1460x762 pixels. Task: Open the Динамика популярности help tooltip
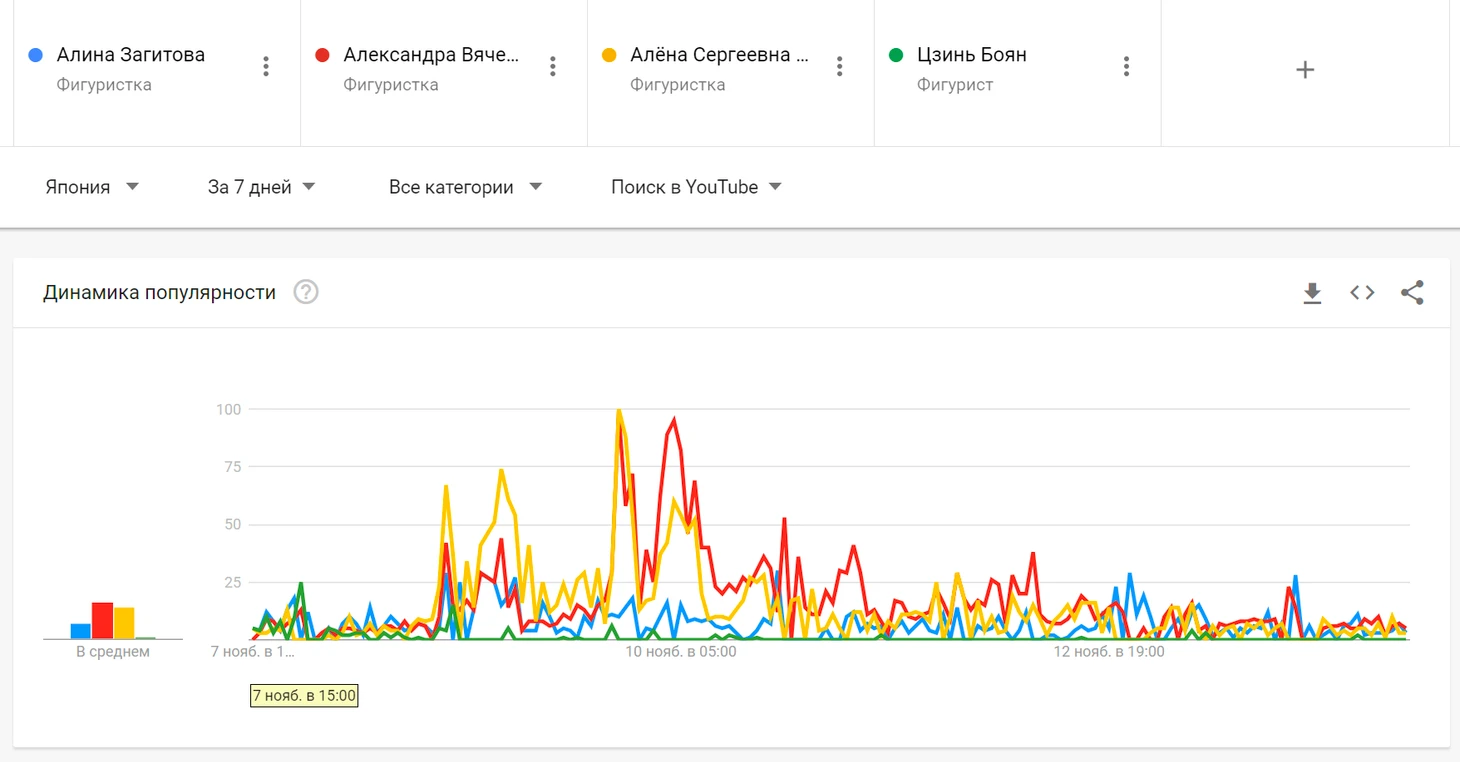[x=306, y=293]
